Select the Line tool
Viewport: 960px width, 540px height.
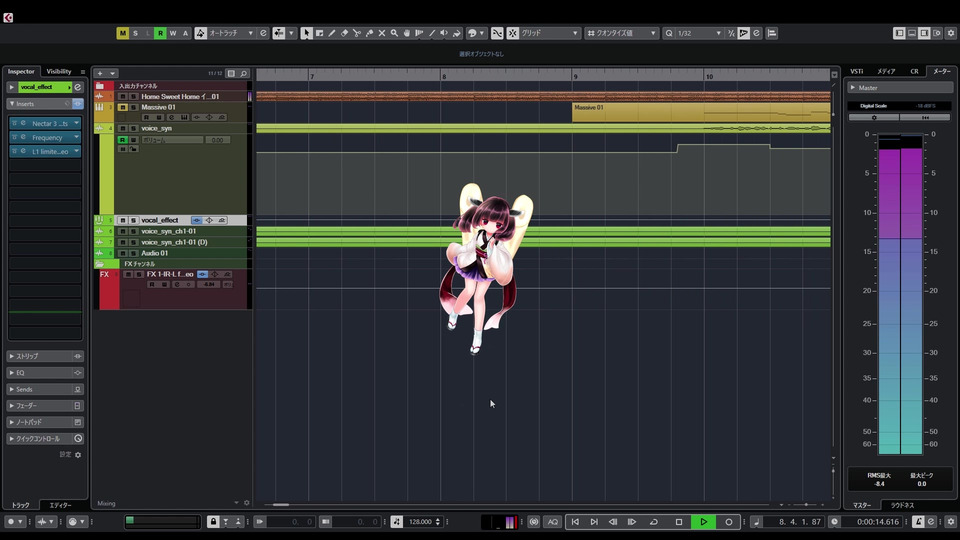[x=432, y=33]
